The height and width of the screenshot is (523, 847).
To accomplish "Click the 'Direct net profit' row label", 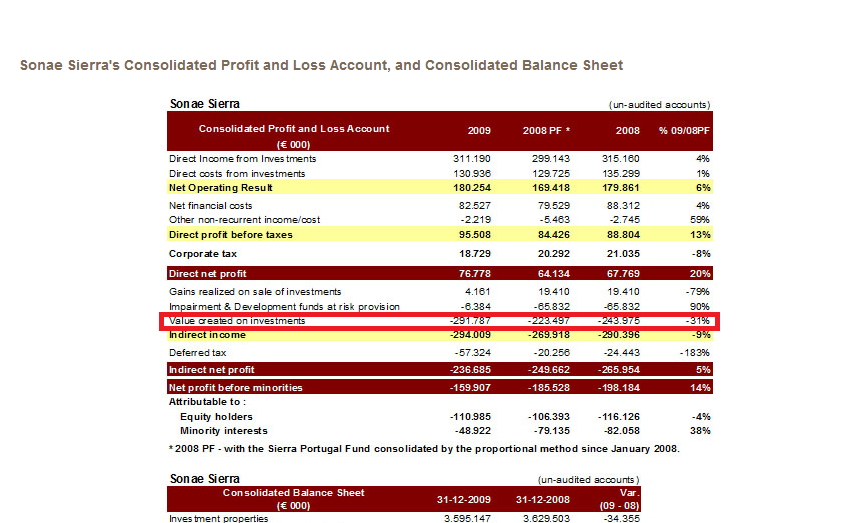I will click(207, 273).
